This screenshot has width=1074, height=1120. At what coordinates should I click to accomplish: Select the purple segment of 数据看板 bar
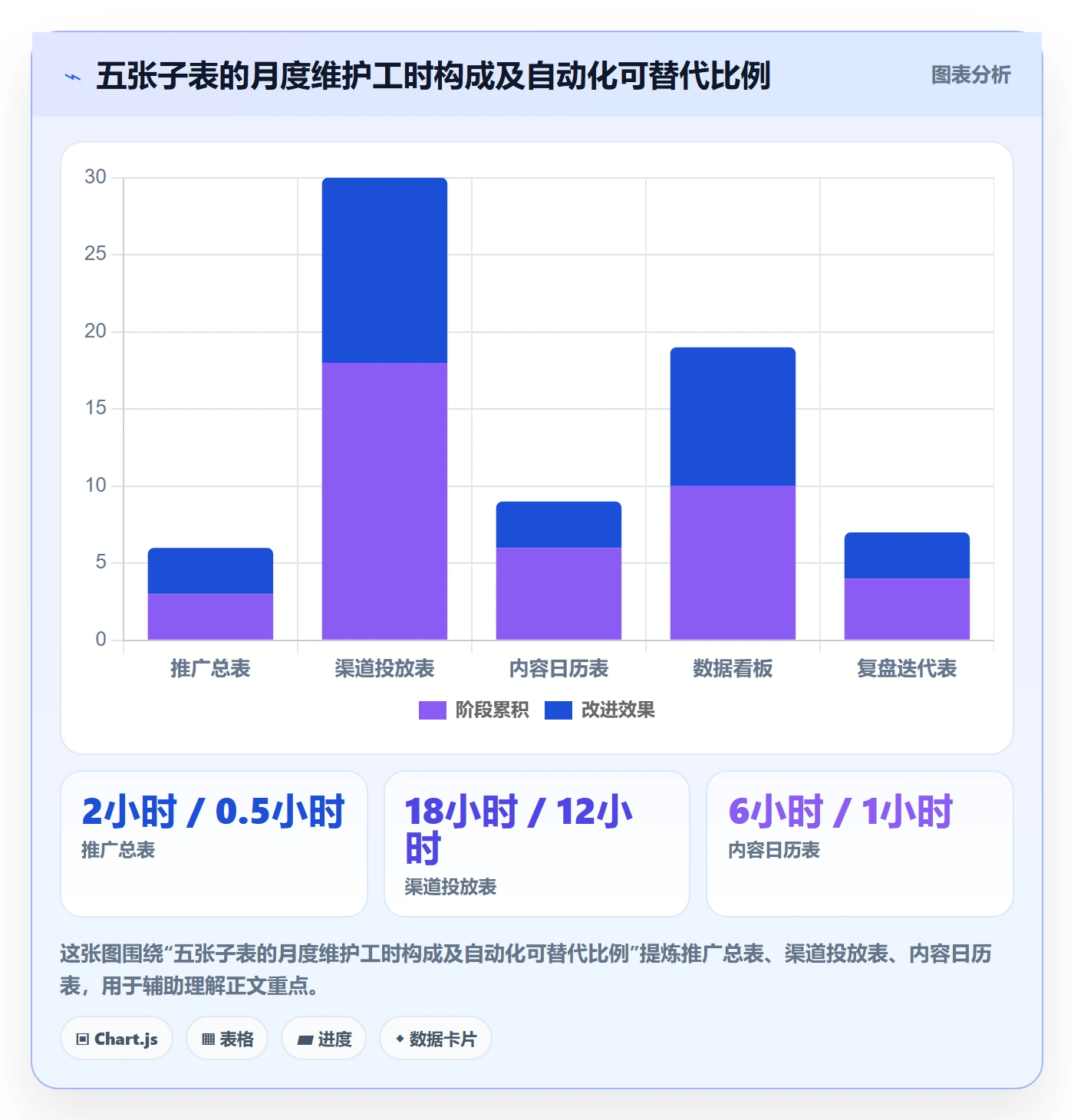(x=733, y=562)
